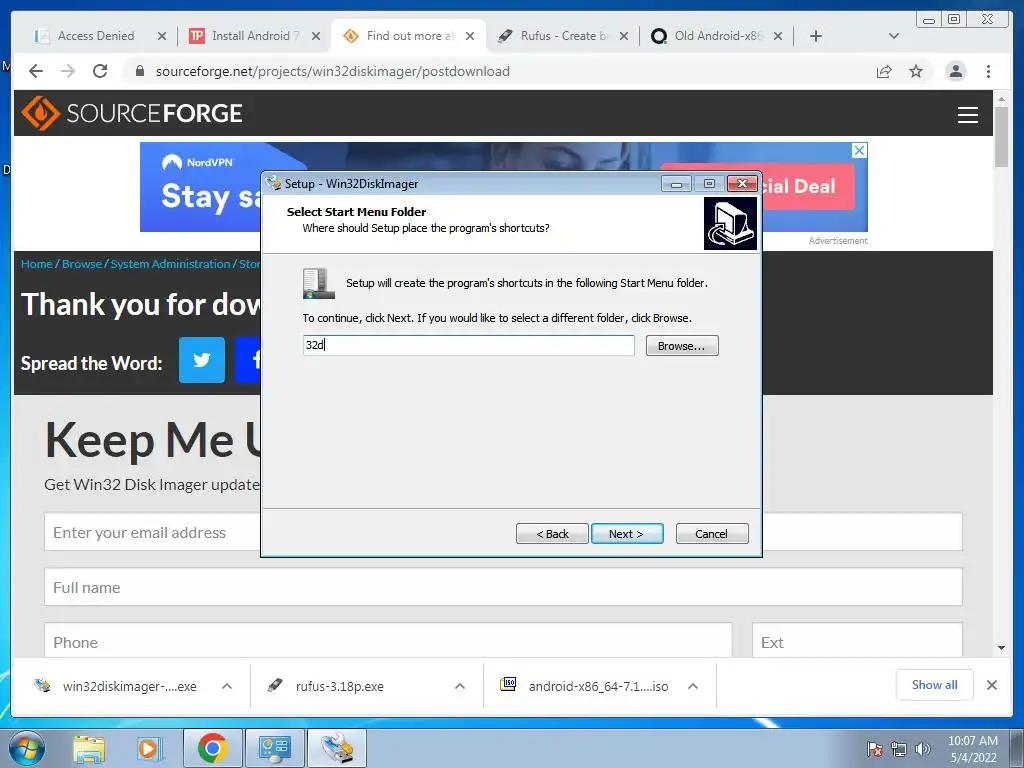Close the Old Android-x86 tab
Screen dimensions: 1024x768
click(x=778, y=36)
